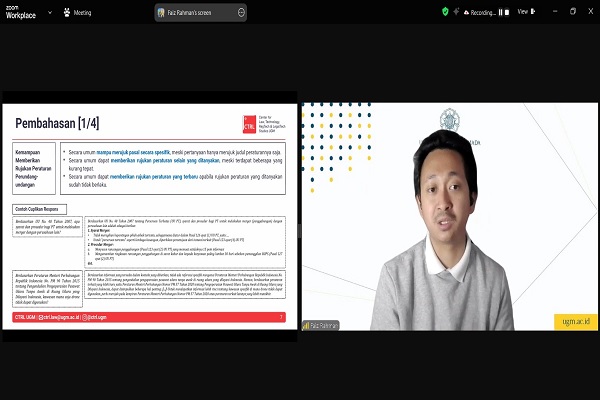Minimize the Zoom window
Viewport: 600px width, 400px height.
click(555, 11)
